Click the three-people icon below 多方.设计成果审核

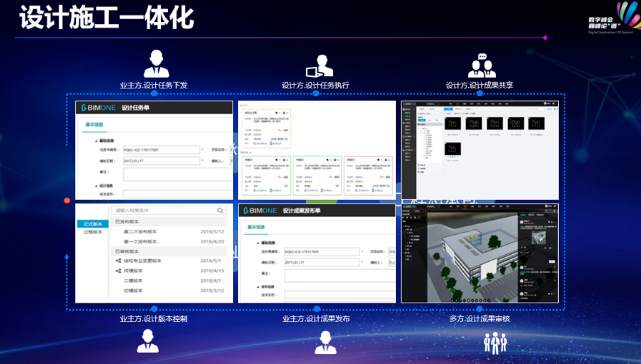click(x=495, y=343)
